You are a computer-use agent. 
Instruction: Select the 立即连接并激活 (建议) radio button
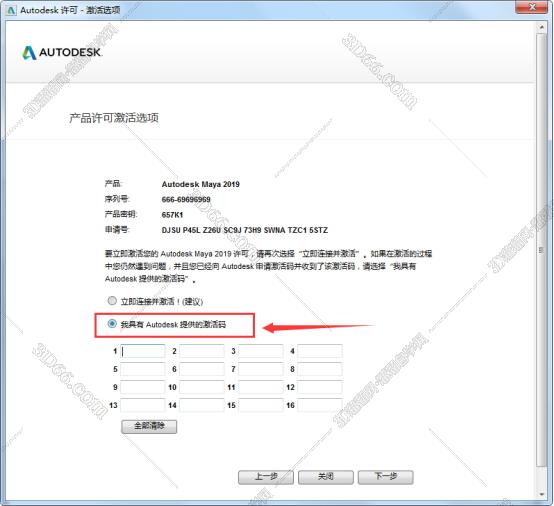(112, 301)
